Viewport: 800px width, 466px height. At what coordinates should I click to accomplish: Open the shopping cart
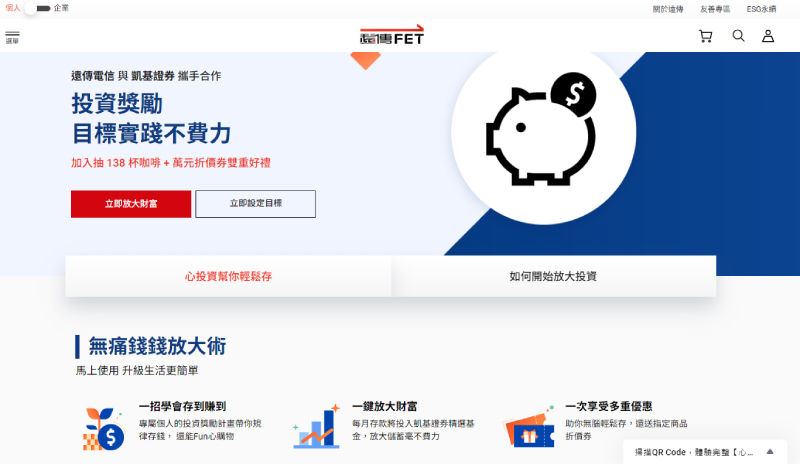point(706,36)
